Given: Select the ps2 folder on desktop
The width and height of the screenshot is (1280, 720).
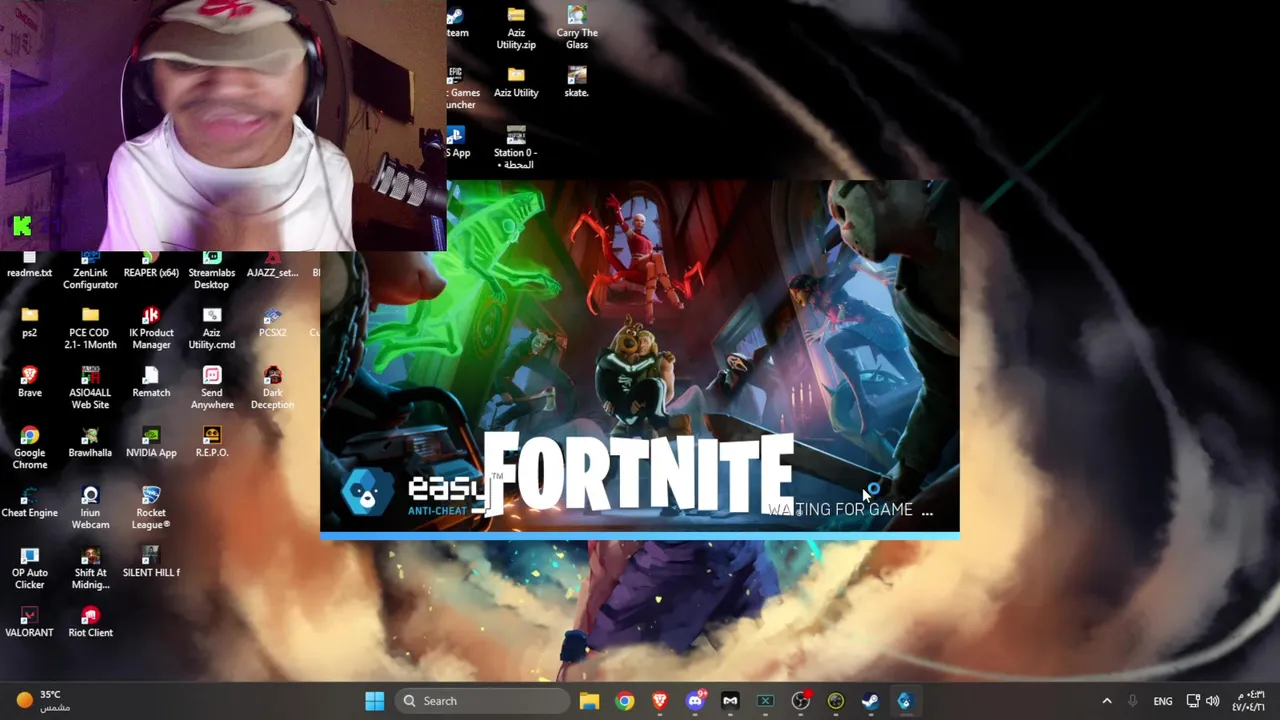Looking at the screenshot, I should pos(30,322).
